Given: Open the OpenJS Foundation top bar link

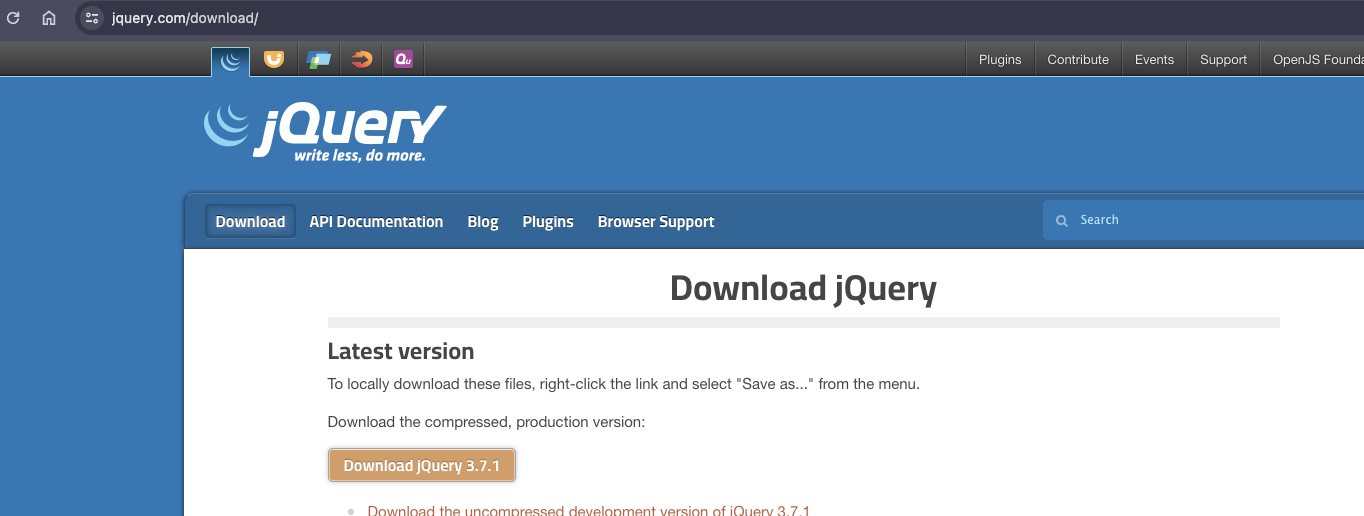Looking at the screenshot, I should [1317, 59].
